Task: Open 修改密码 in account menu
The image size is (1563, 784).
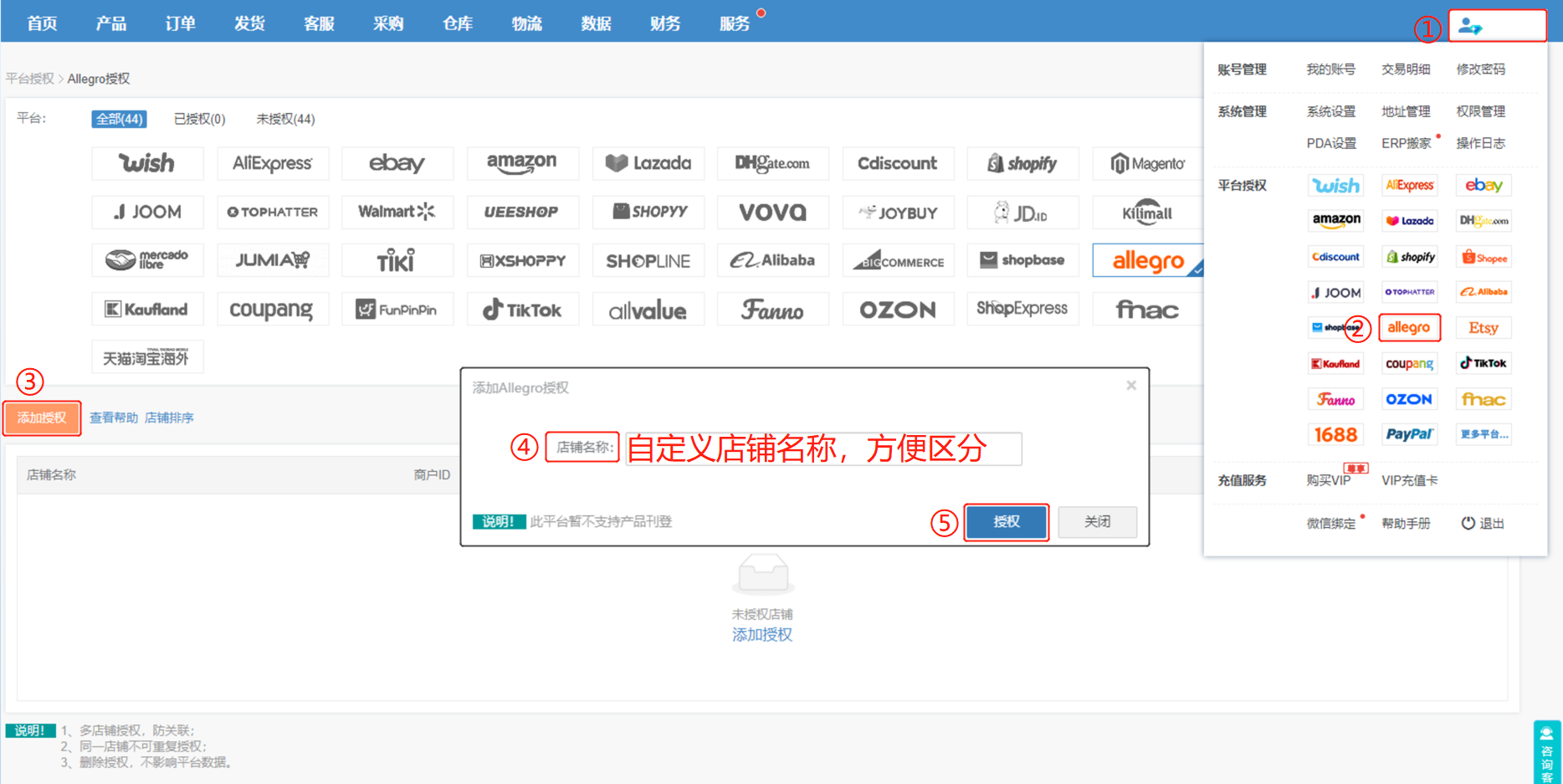Action: coord(1481,69)
